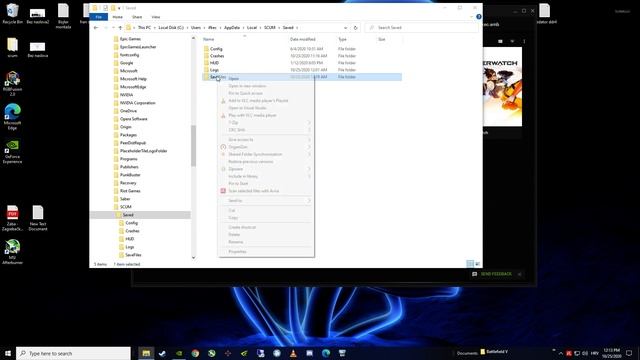Switch to large icons view button
Image resolution: width=640 pixels, height=360 pixels.
478,264
